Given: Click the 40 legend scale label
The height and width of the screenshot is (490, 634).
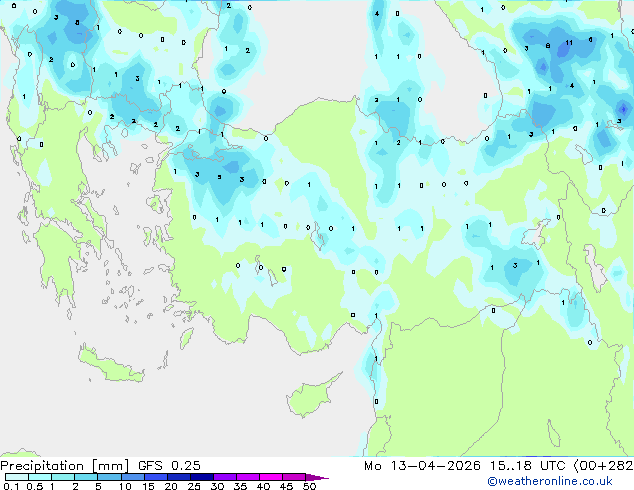Looking at the screenshot, I should coord(263,486).
